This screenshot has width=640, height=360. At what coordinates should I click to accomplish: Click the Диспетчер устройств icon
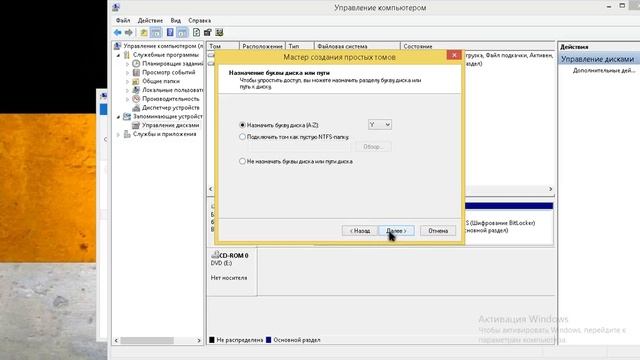click(136, 108)
